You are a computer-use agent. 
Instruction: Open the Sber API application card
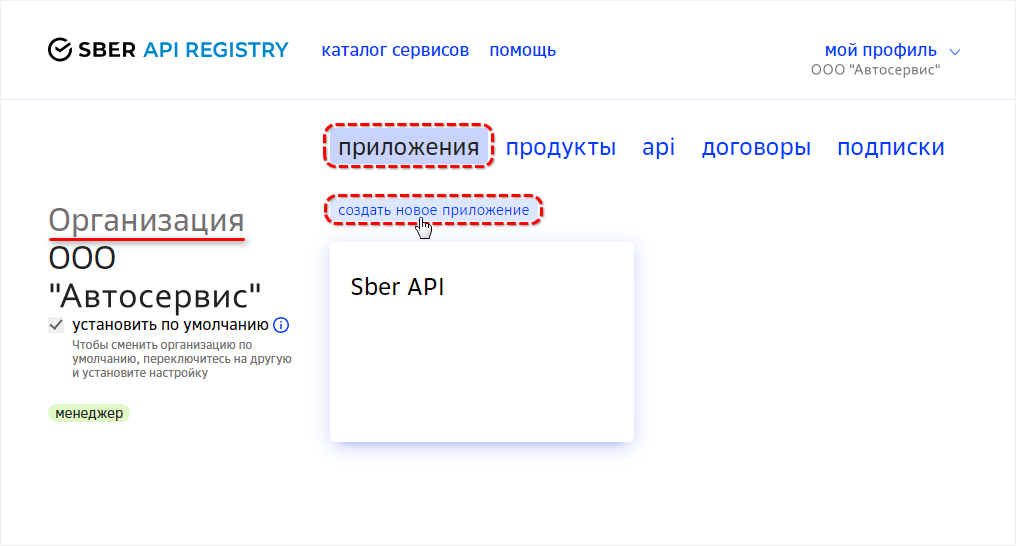click(482, 342)
